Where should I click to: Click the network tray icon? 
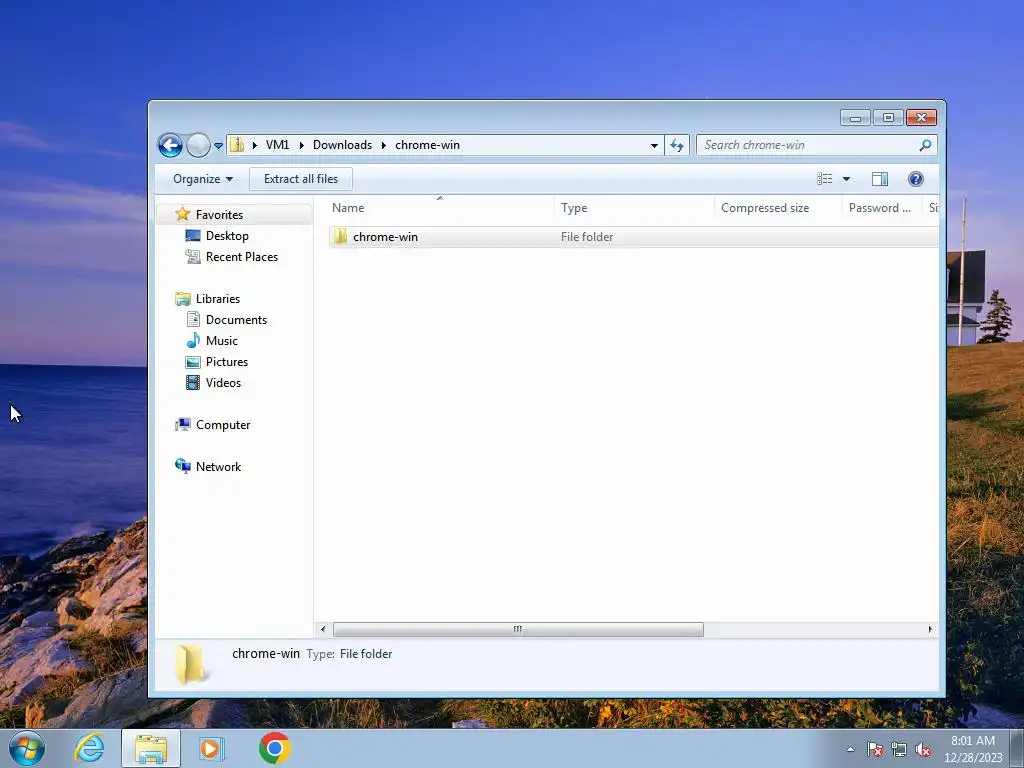[x=899, y=750]
